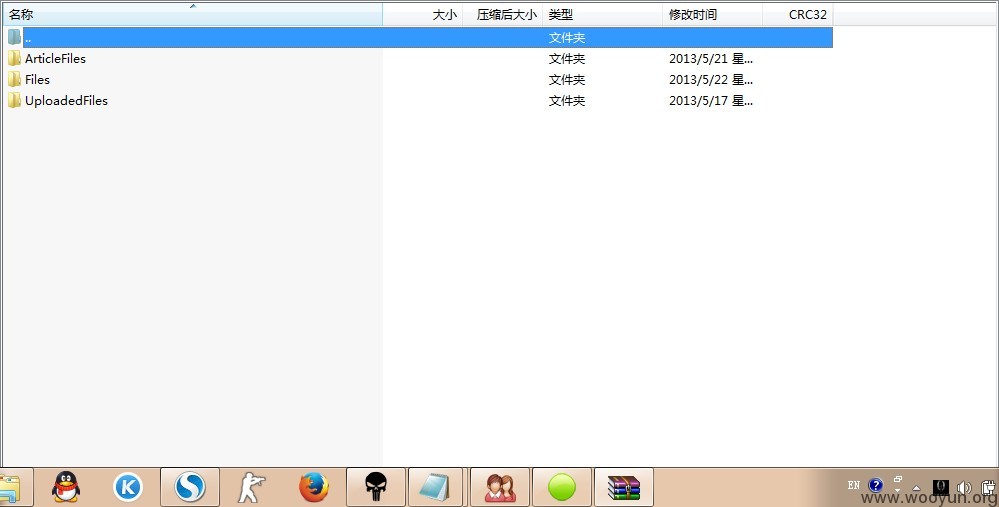999x507 pixels.
Task: Click the ArticleFiles folder icon
Action: pyautogui.click(x=14, y=59)
